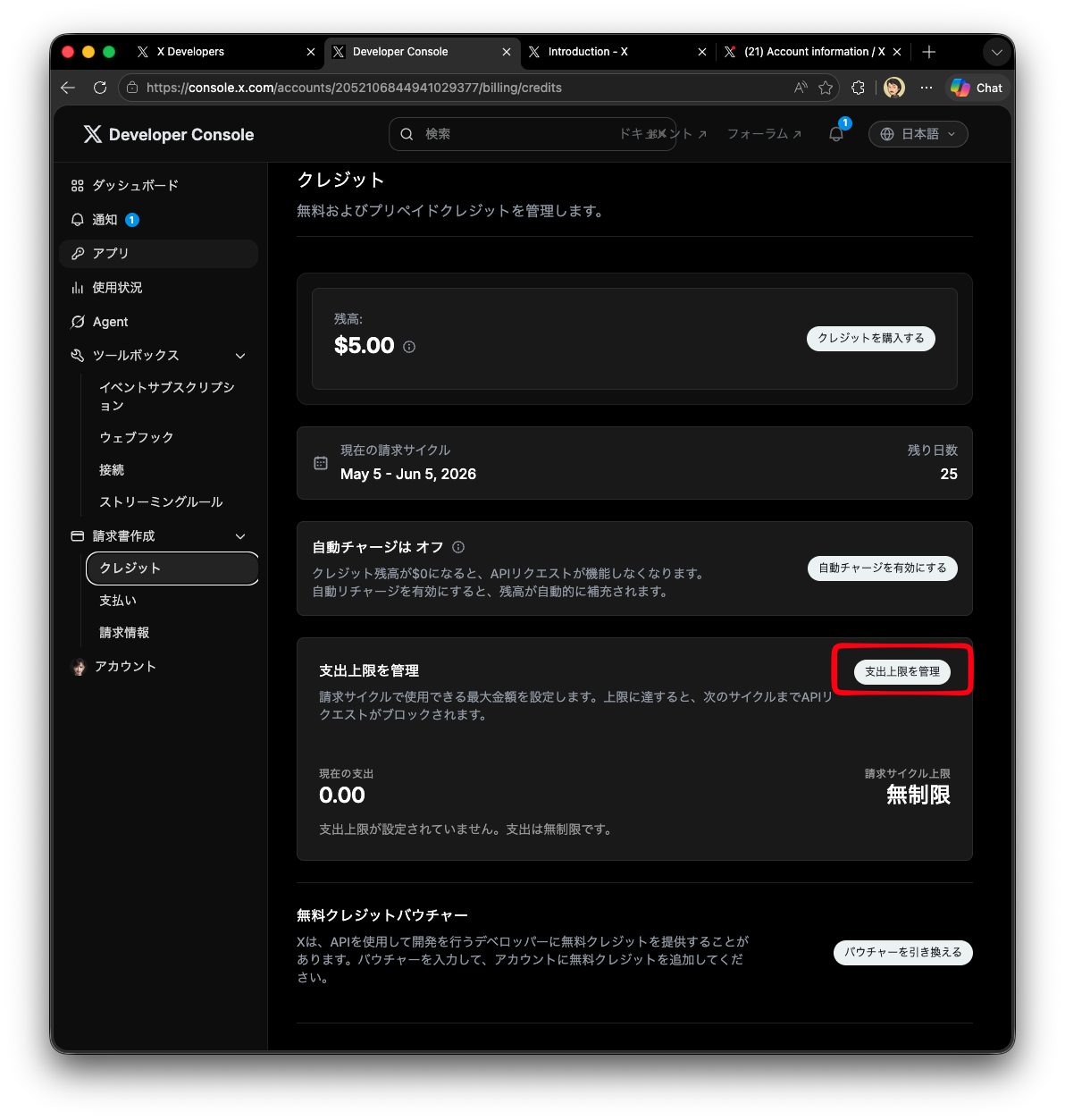Open フォーラム external link
Image resolution: width=1065 pixels, height=1120 pixels.
(764, 134)
